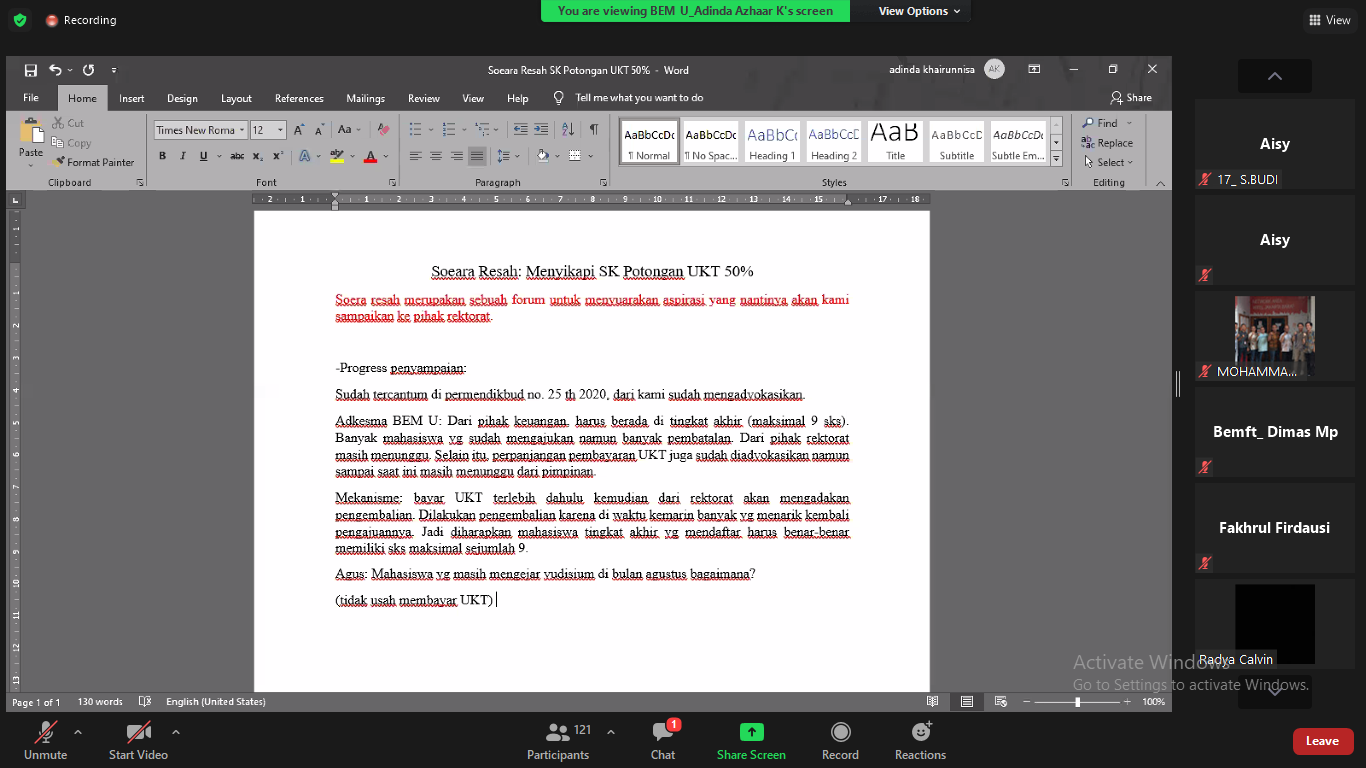Open Zoom Reactions

pos(920,741)
